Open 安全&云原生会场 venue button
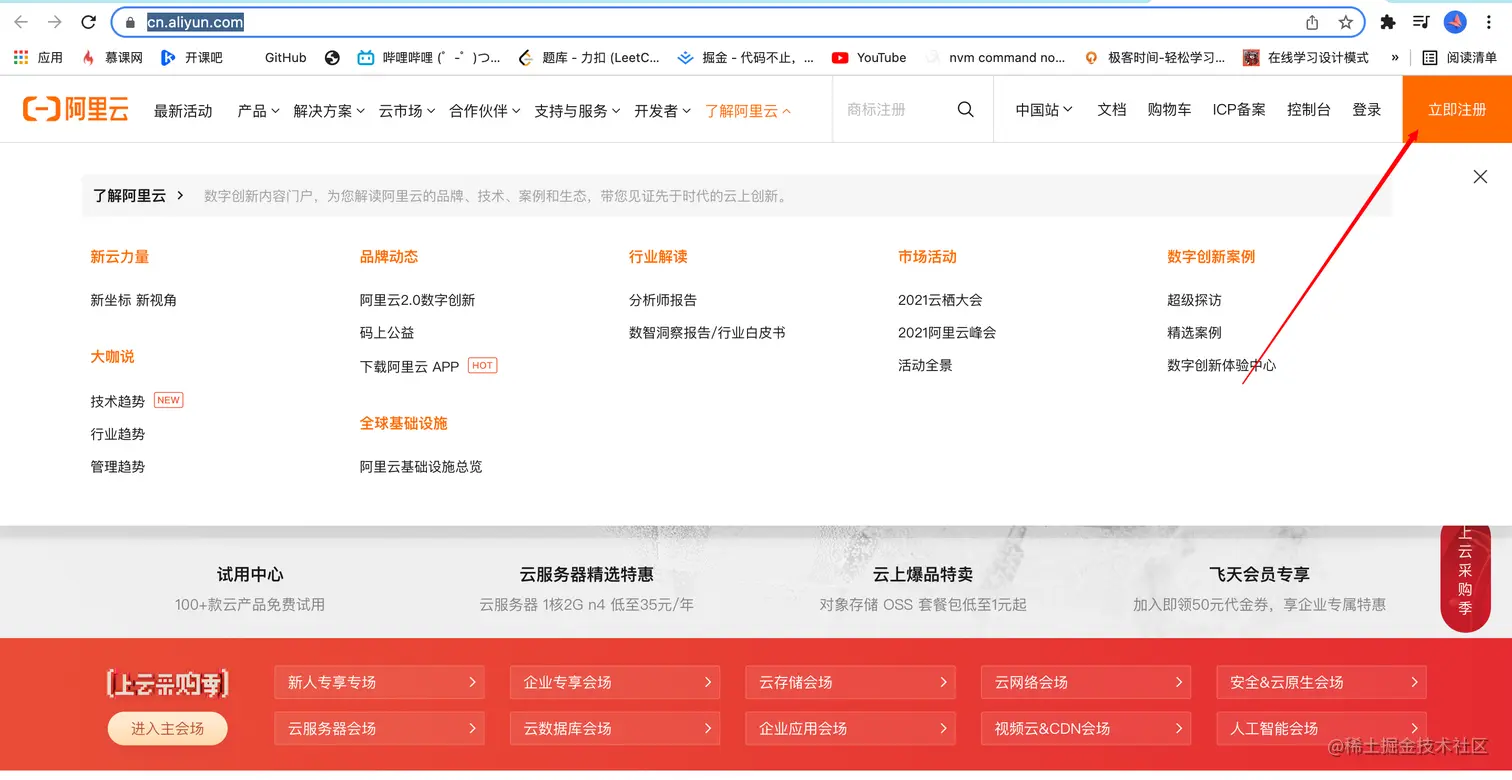1512x780 pixels. click(1321, 682)
